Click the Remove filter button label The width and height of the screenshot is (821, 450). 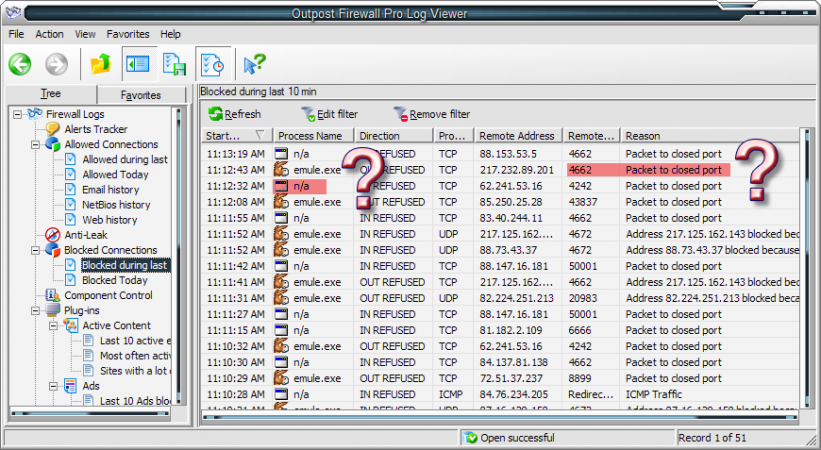point(440,114)
